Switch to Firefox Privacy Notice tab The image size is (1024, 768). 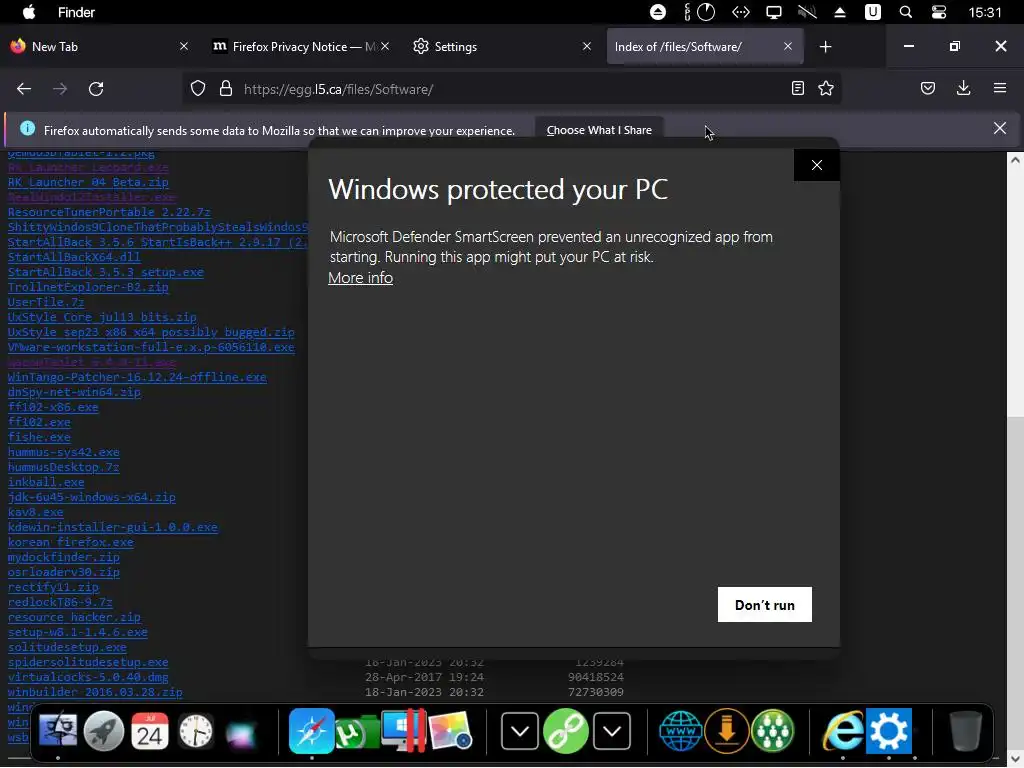(300, 46)
